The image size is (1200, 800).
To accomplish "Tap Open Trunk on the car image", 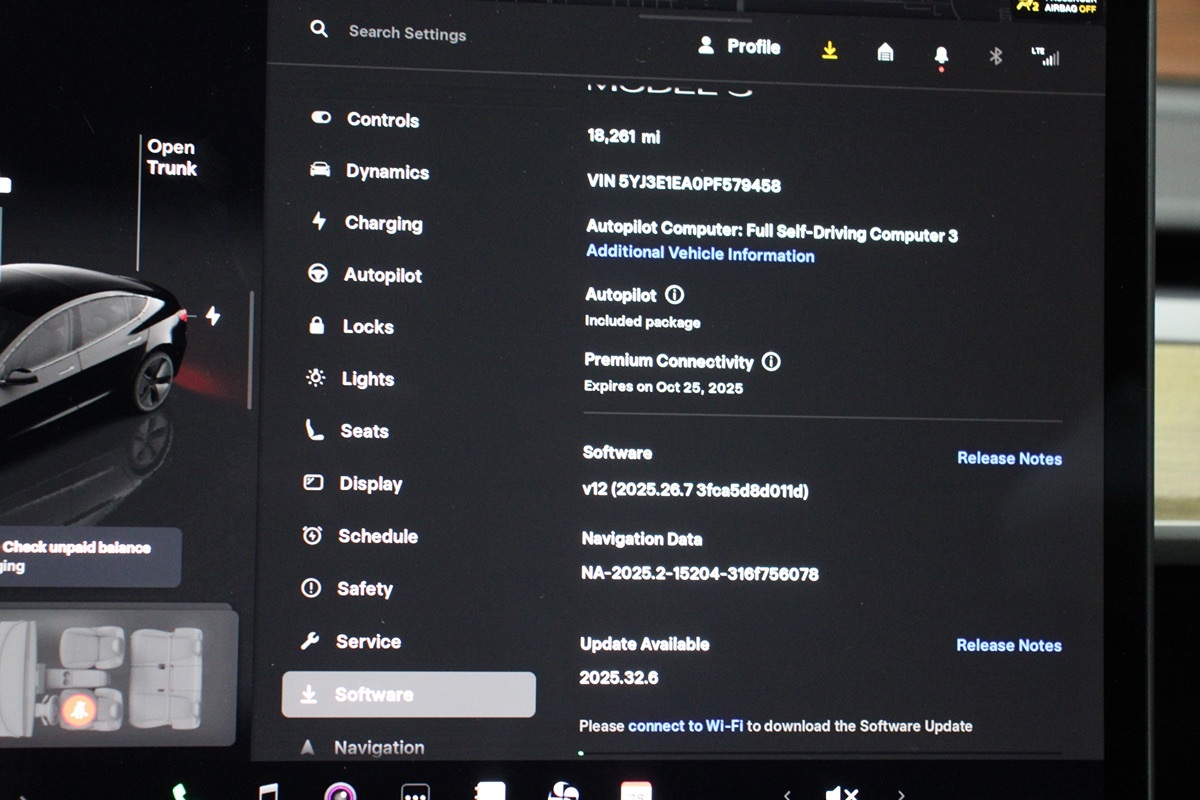I will tap(171, 158).
